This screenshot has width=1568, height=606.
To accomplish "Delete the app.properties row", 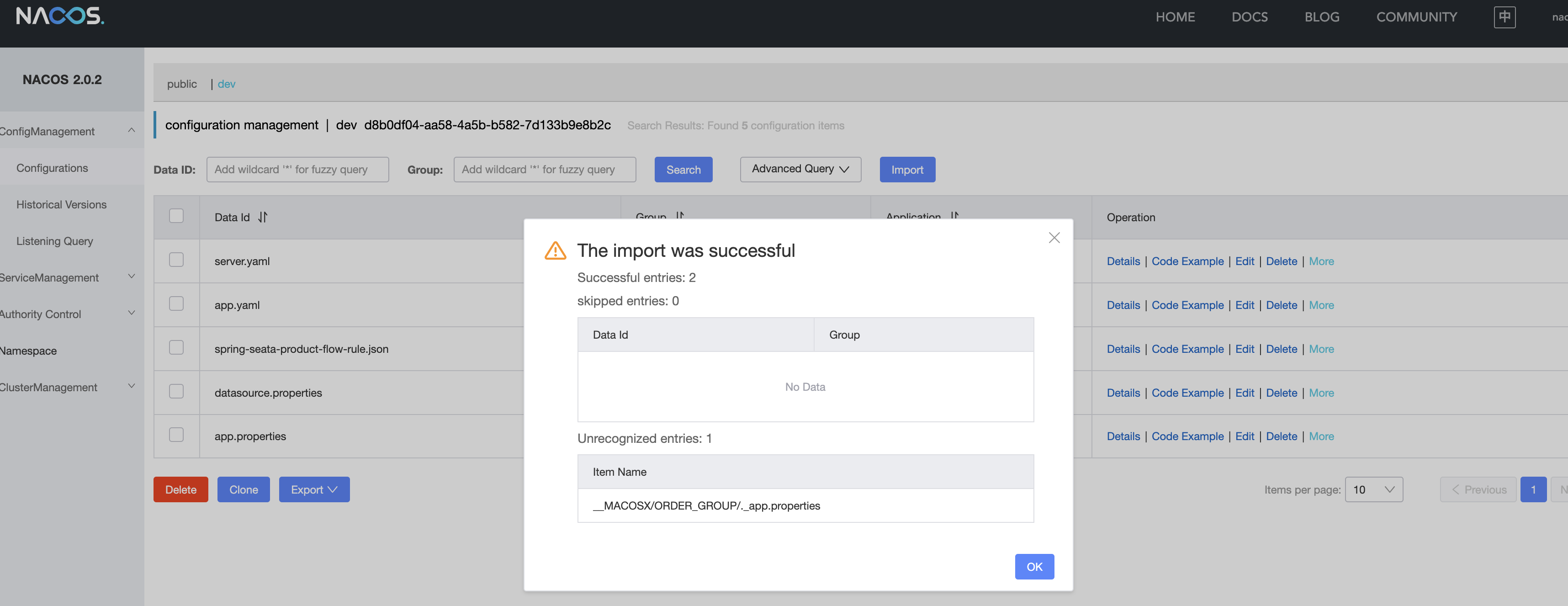I will tap(1281, 436).
